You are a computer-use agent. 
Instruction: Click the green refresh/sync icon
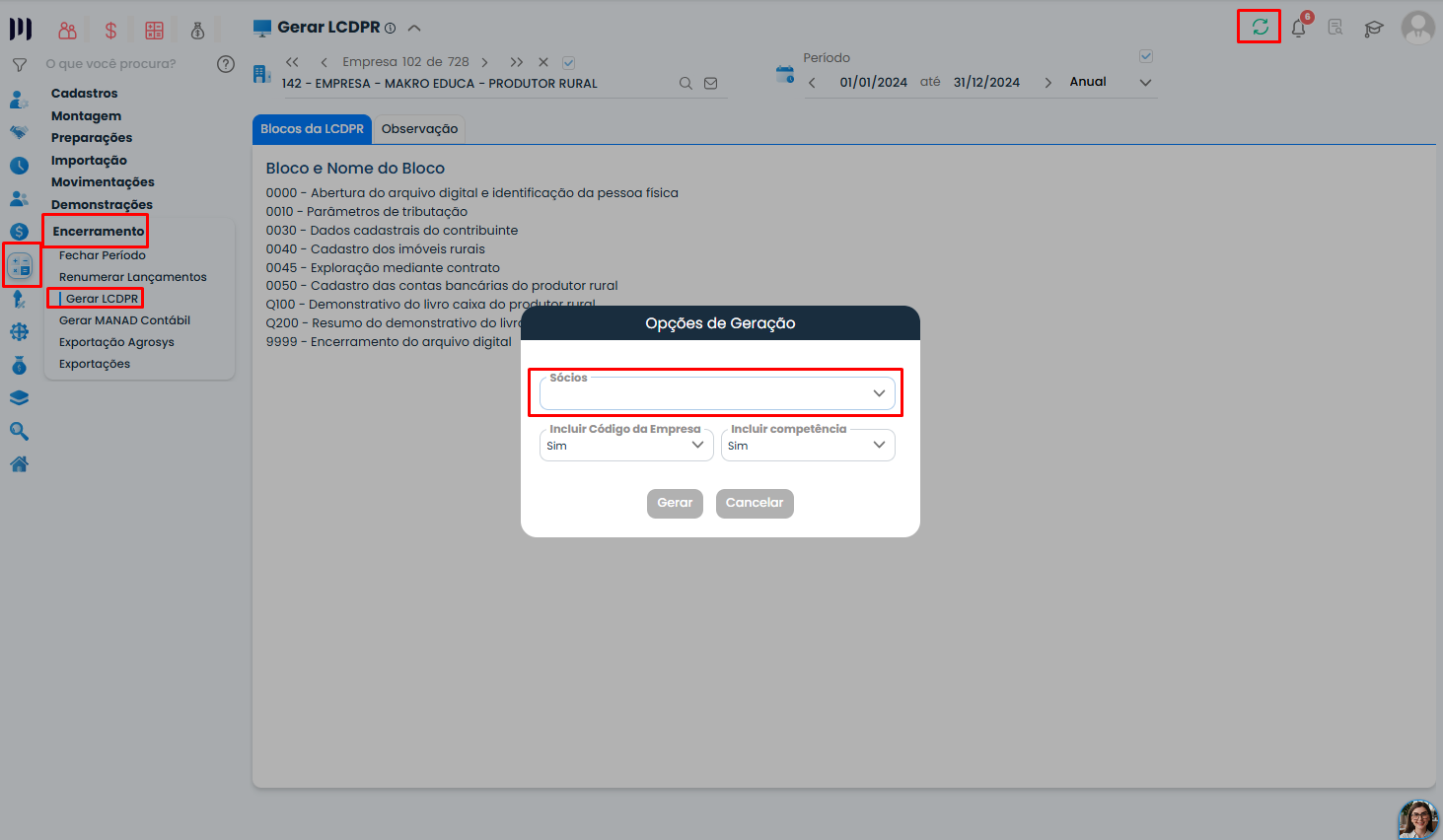tap(1260, 27)
